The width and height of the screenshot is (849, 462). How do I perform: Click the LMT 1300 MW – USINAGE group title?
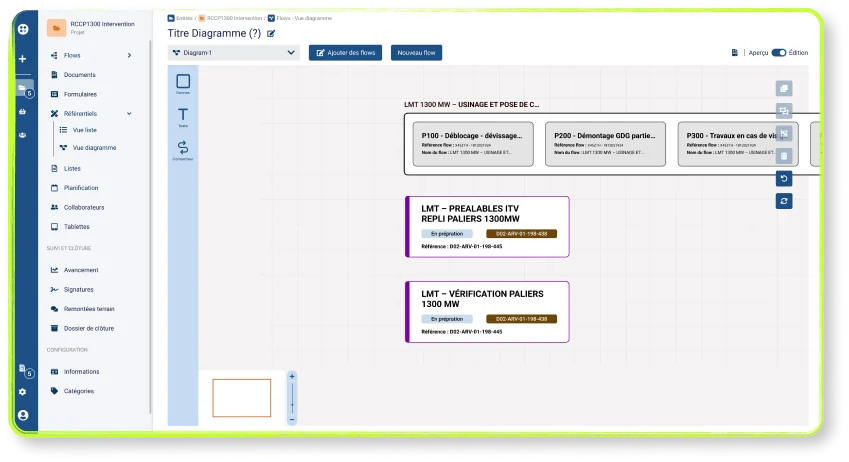pos(472,105)
